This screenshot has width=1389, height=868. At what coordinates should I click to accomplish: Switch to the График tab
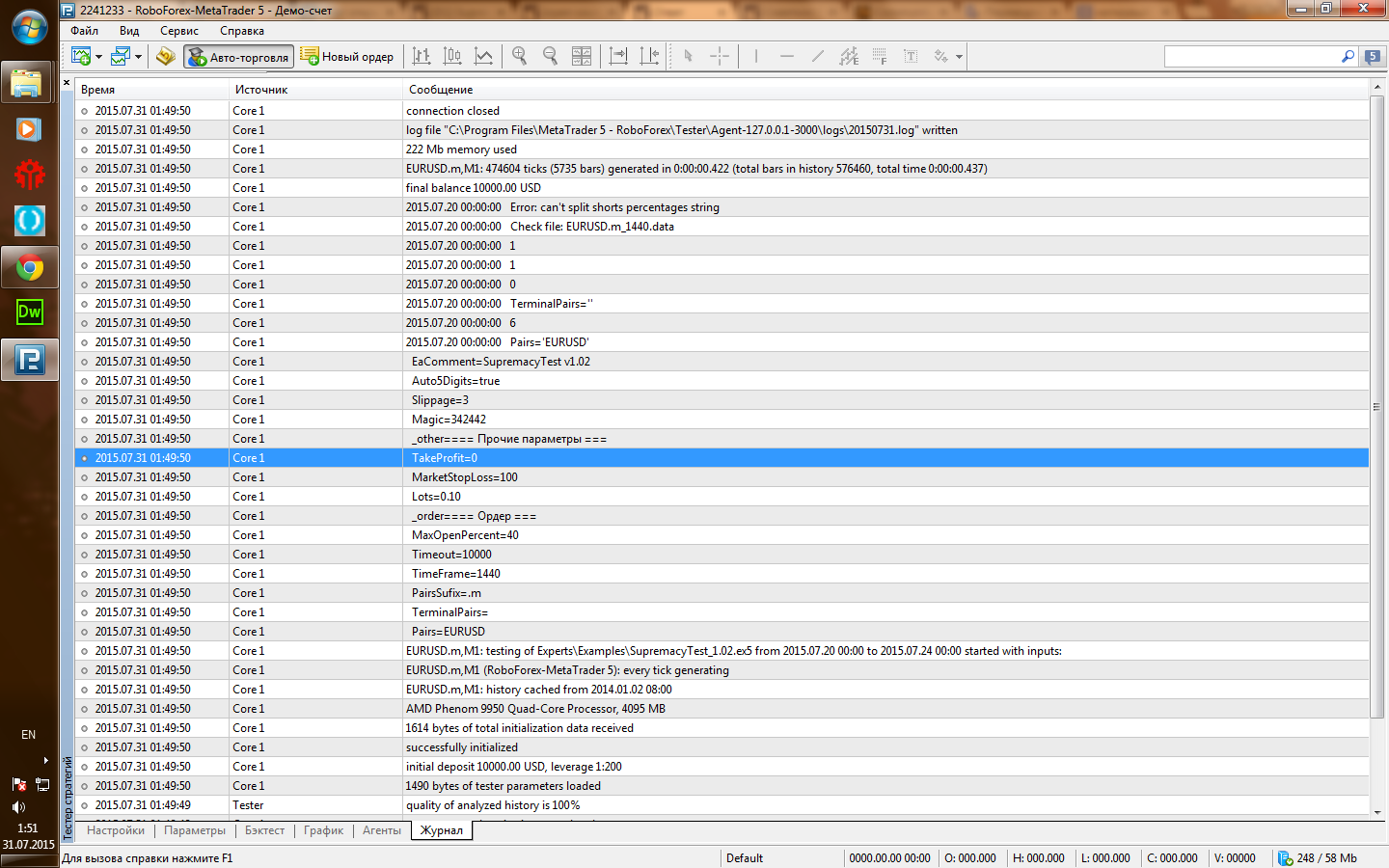(x=324, y=830)
